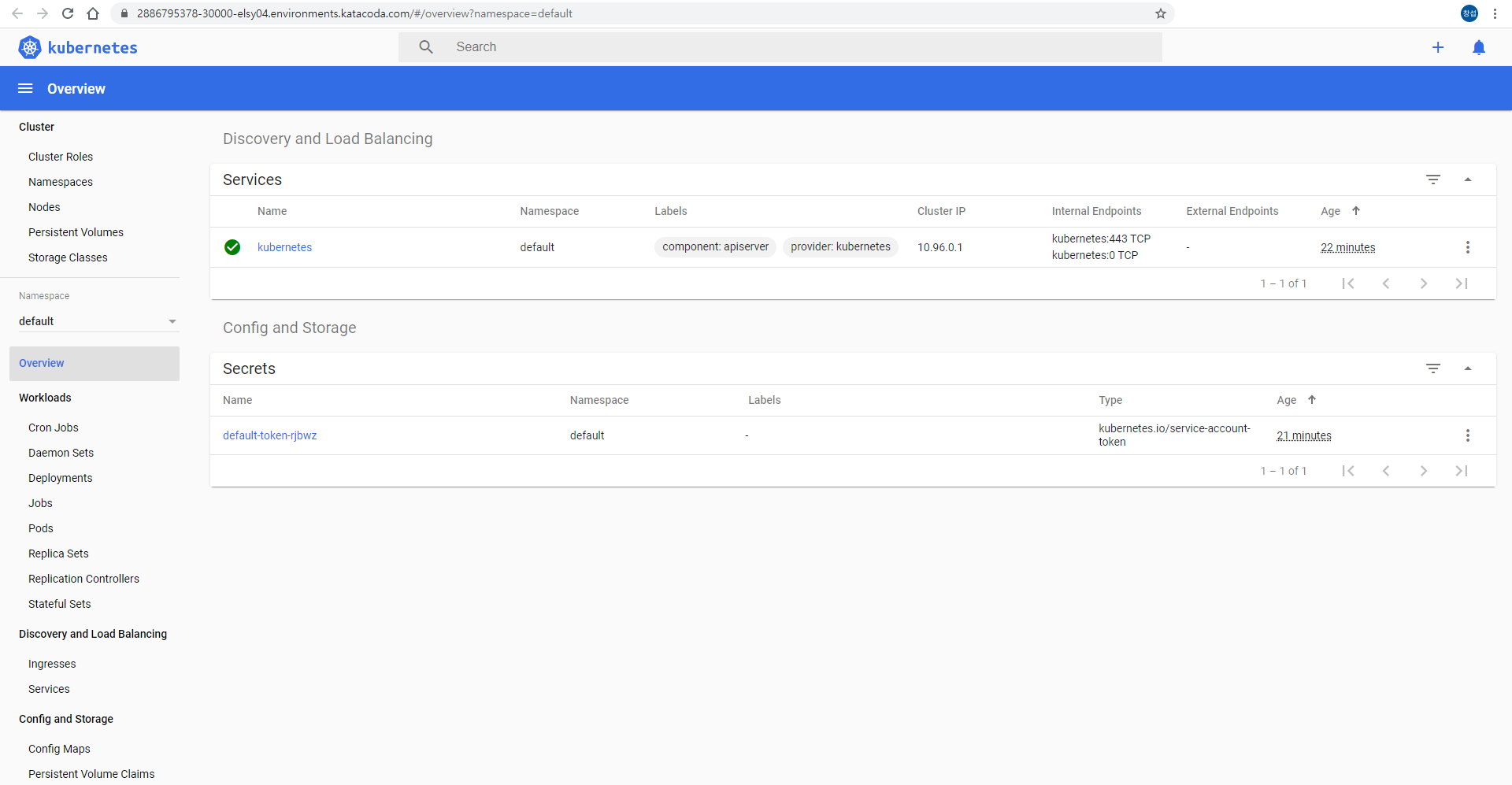Bookmark page with star icon
The image size is (1512, 785).
1161,13
